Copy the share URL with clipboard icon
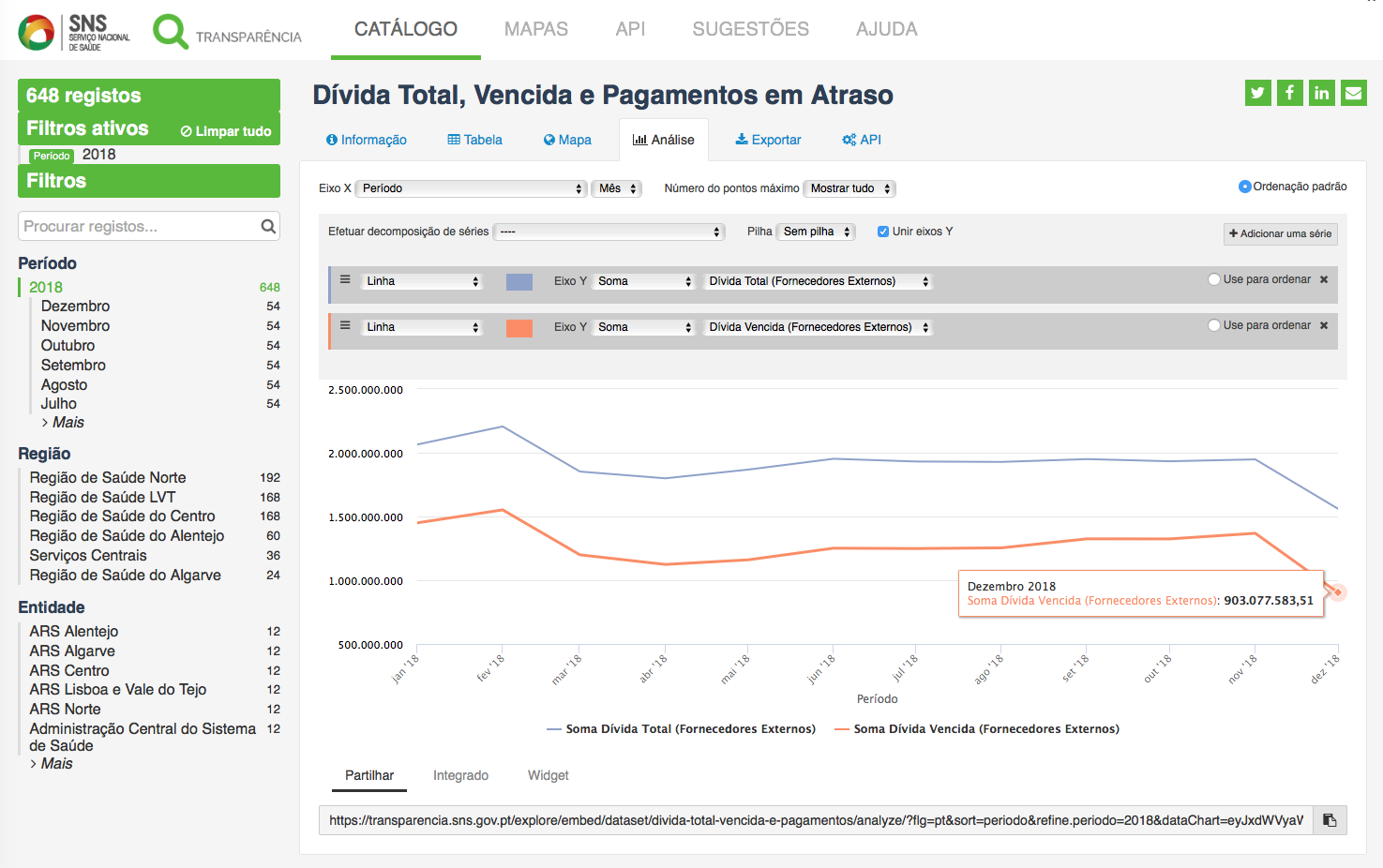The width and height of the screenshot is (1383, 868). point(1330,820)
